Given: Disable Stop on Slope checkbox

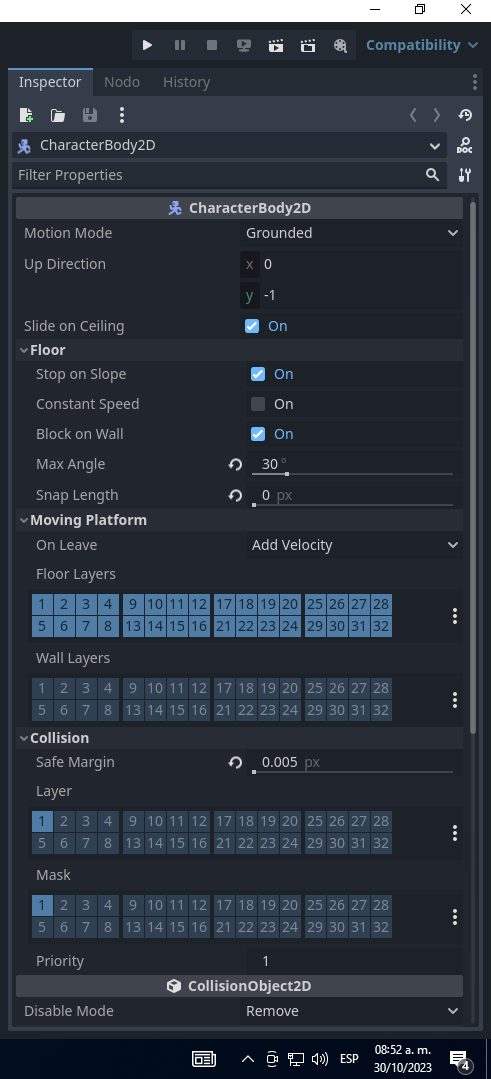Looking at the screenshot, I should point(258,374).
